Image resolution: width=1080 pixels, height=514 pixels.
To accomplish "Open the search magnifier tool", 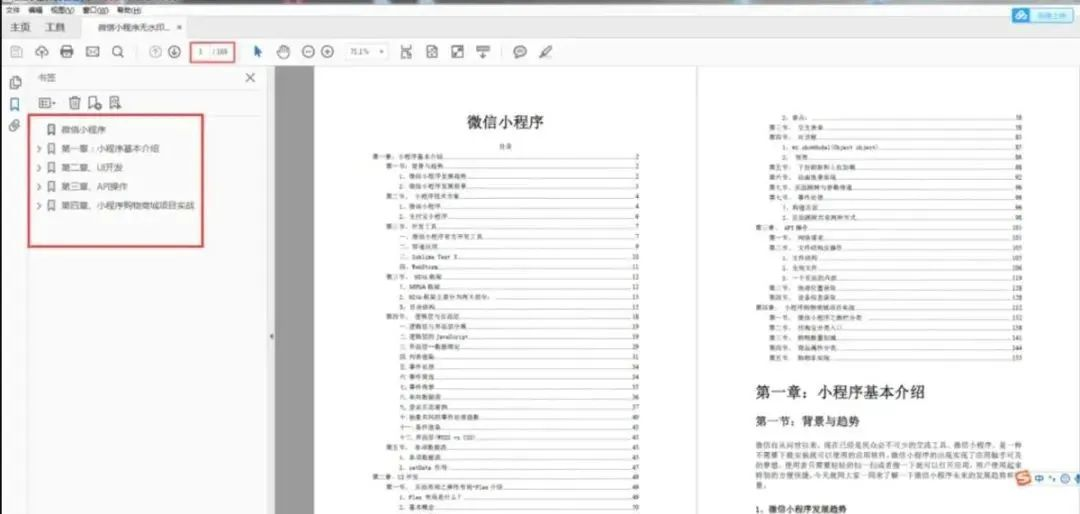I will (118, 52).
